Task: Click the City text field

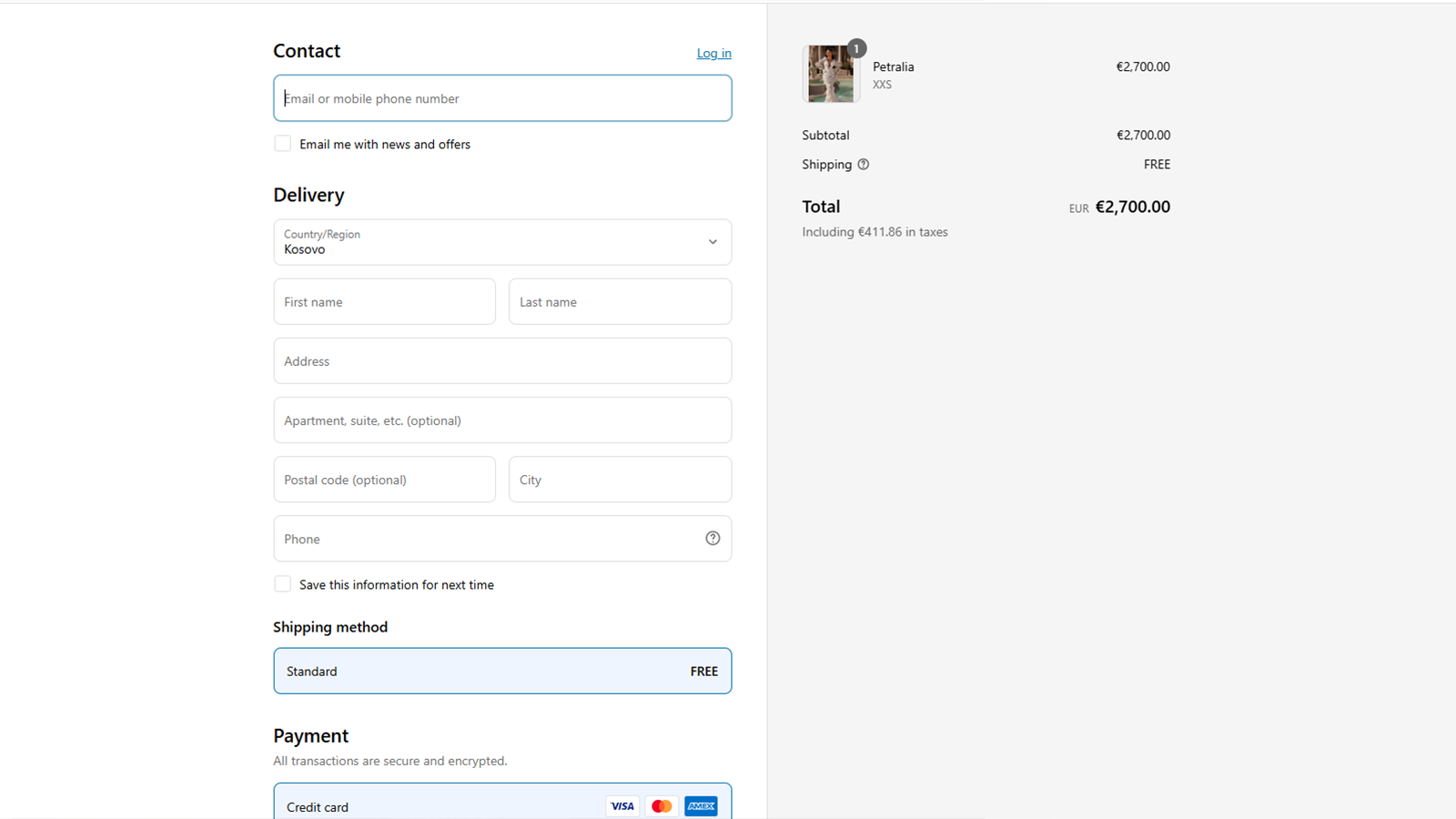Action: pos(620,480)
